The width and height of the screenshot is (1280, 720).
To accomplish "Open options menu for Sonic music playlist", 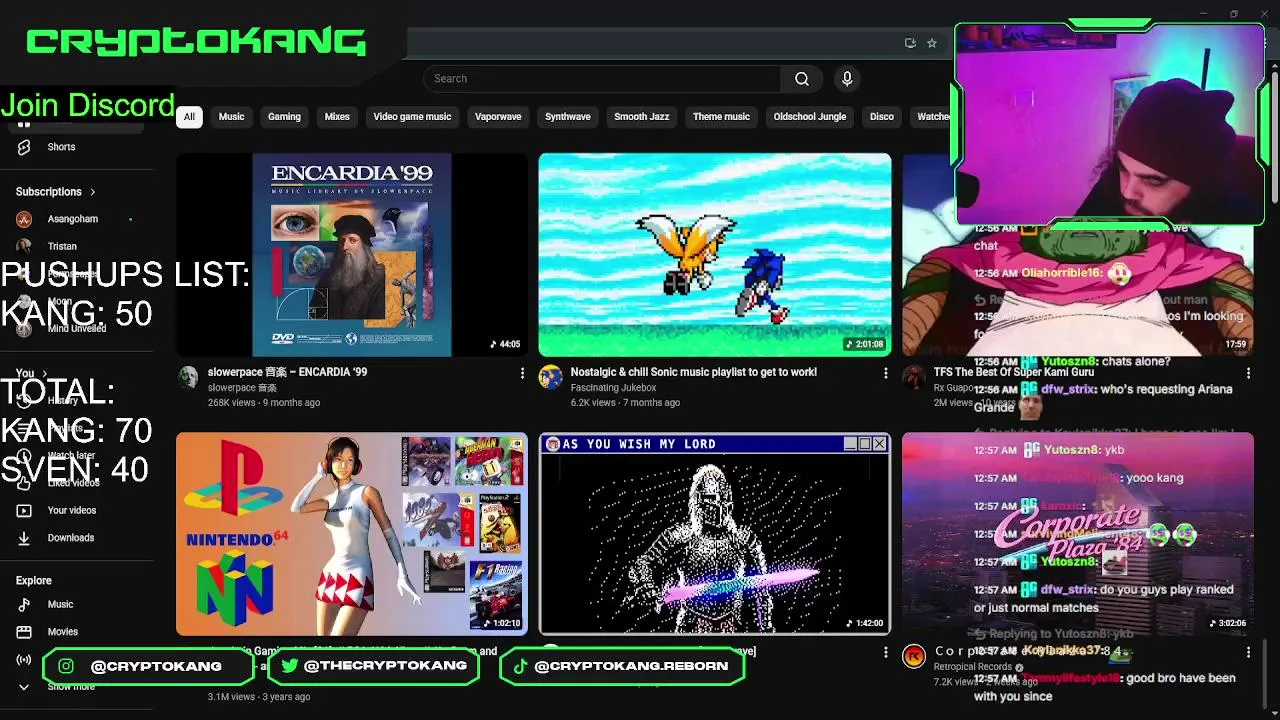I will (x=885, y=373).
